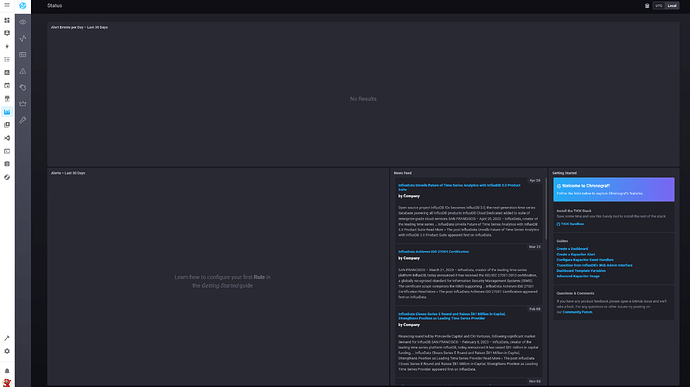Open the settings gear icon in the outer sidebar
The width and height of the screenshot is (690, 387).
click(x=7, y=351)
